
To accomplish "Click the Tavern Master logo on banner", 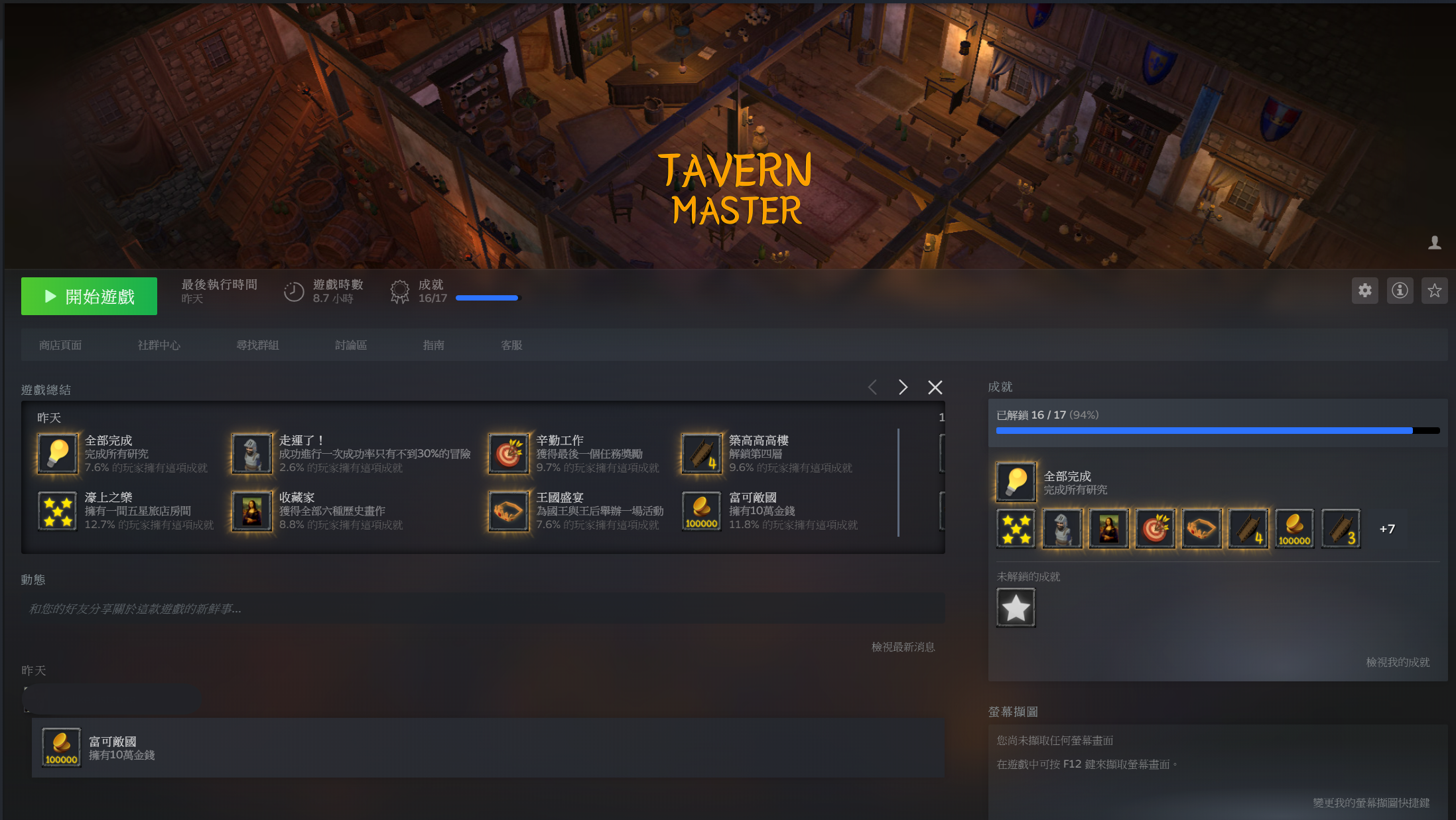I will pos(736,189).
